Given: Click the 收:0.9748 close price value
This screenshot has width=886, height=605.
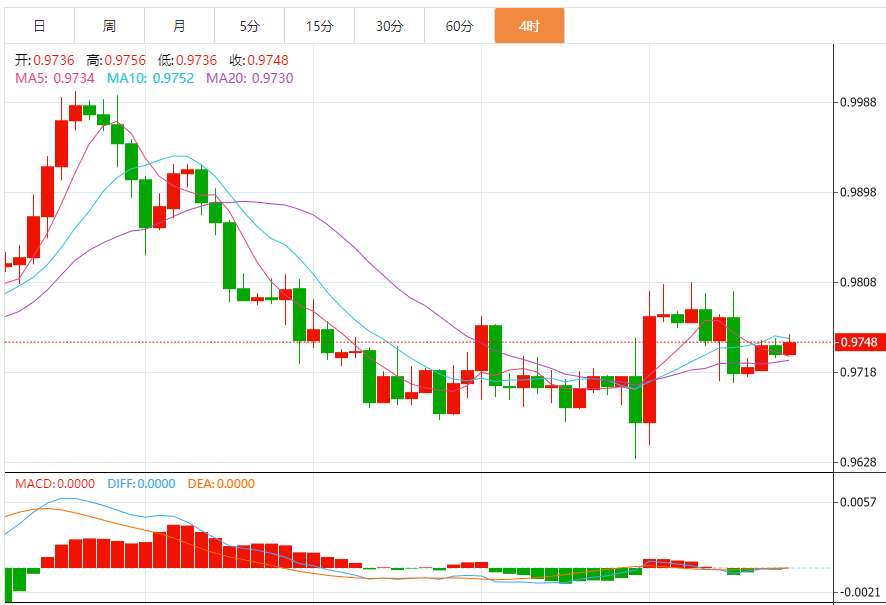Looking at the screenshot, I should (259, 60).
